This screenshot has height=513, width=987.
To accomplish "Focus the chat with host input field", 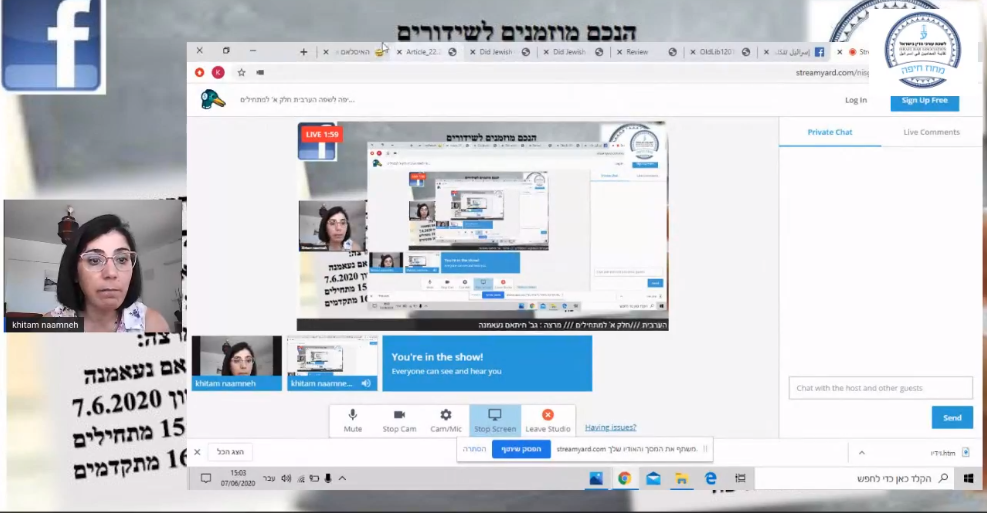I will coord(881,388).
